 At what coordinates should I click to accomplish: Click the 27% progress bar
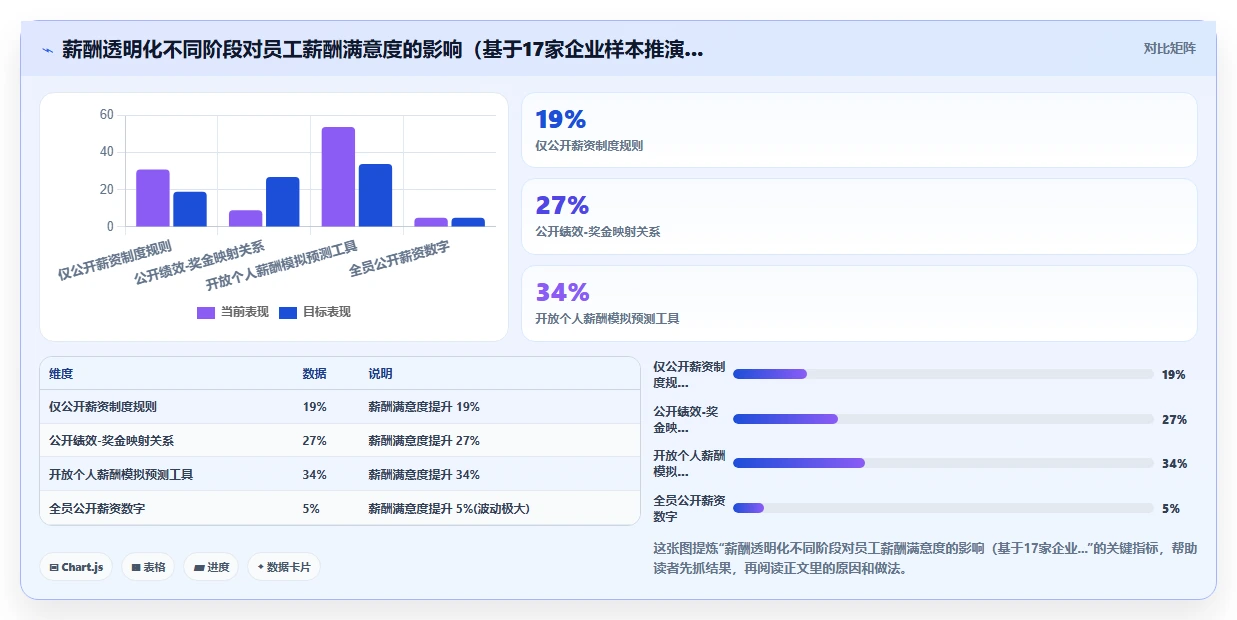(x=943, y=419)
